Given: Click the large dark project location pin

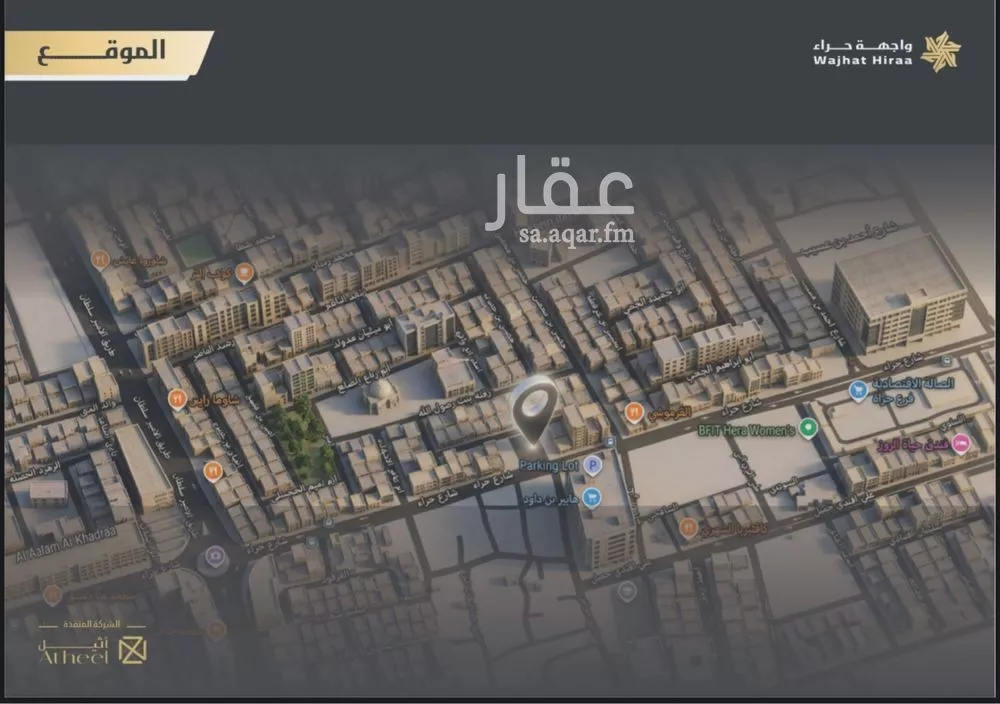Looking at the screenshot, I should click(533, 409).
